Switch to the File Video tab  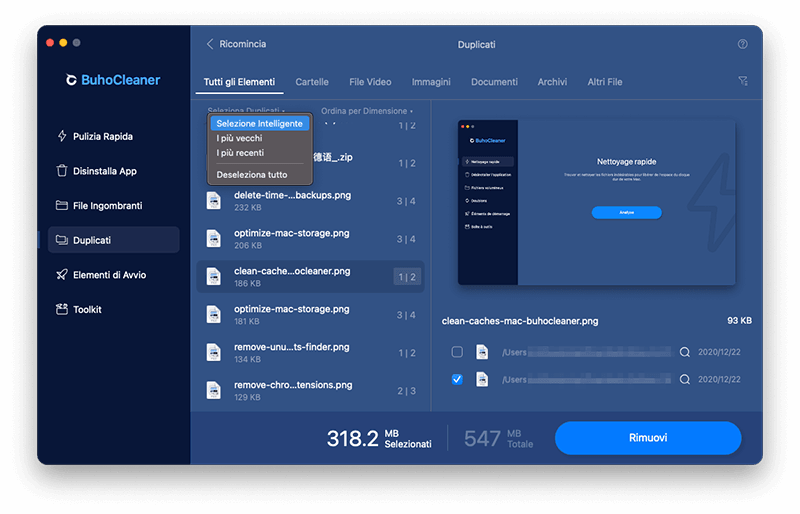(370, 82)
